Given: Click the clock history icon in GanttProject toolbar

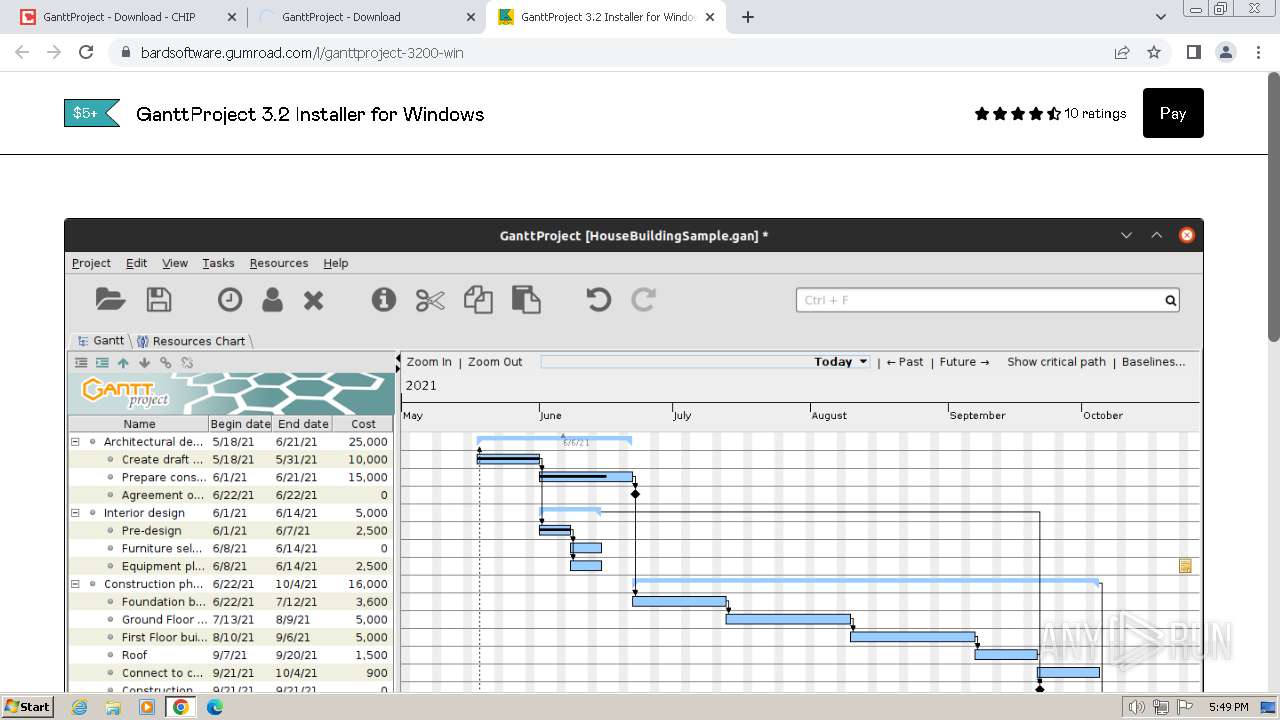Looking at the screenshot, I should [230, 299].
